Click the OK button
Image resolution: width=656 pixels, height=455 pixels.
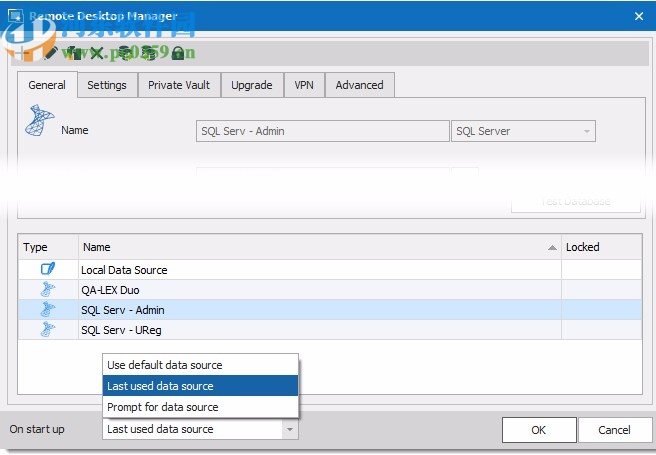(539, 430)
